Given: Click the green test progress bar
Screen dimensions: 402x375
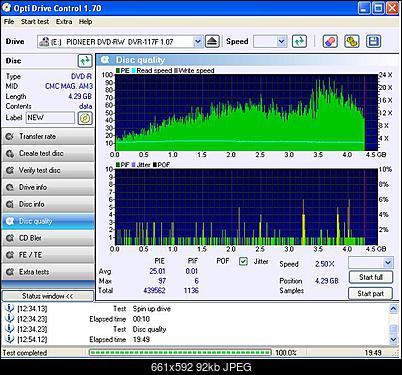Looking at the screenshot, I should point(180,352).
